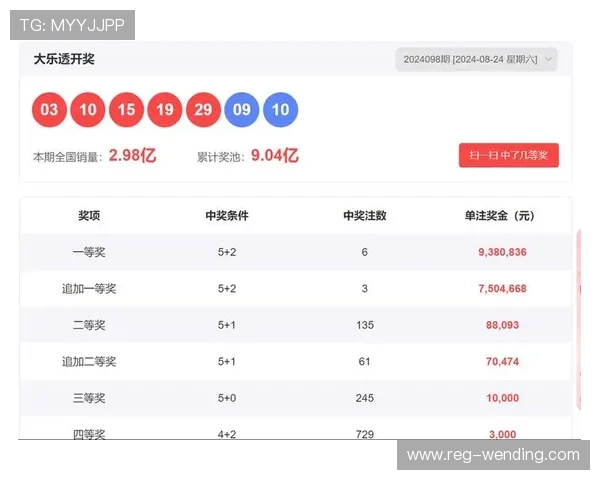The image size is (600, 480).
Task: Click the prize amount 10,000
Action: pos(502,398)
